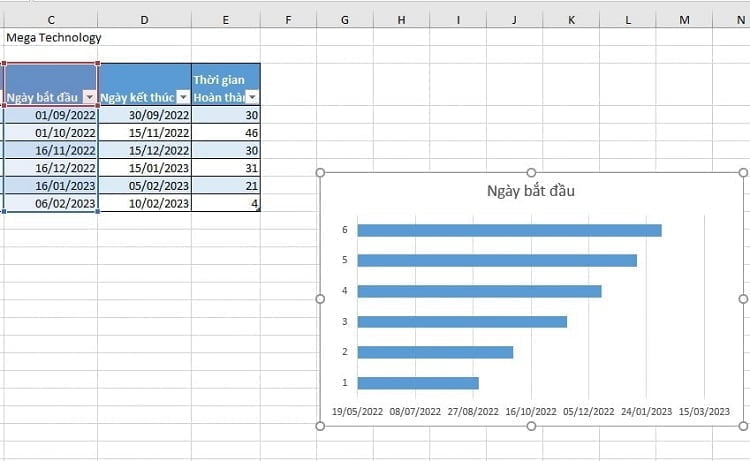750x461 pixels.
Task: Click the axis label 08/07/2022
Action: (x=415, y=411)
